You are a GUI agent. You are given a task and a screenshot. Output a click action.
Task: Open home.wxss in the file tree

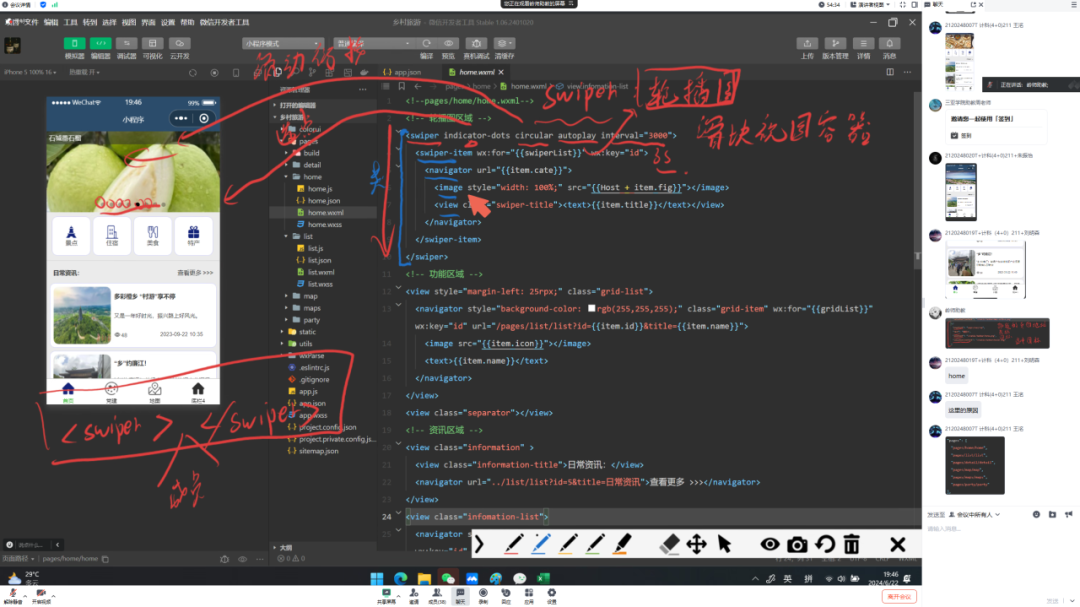click(324, 225)
